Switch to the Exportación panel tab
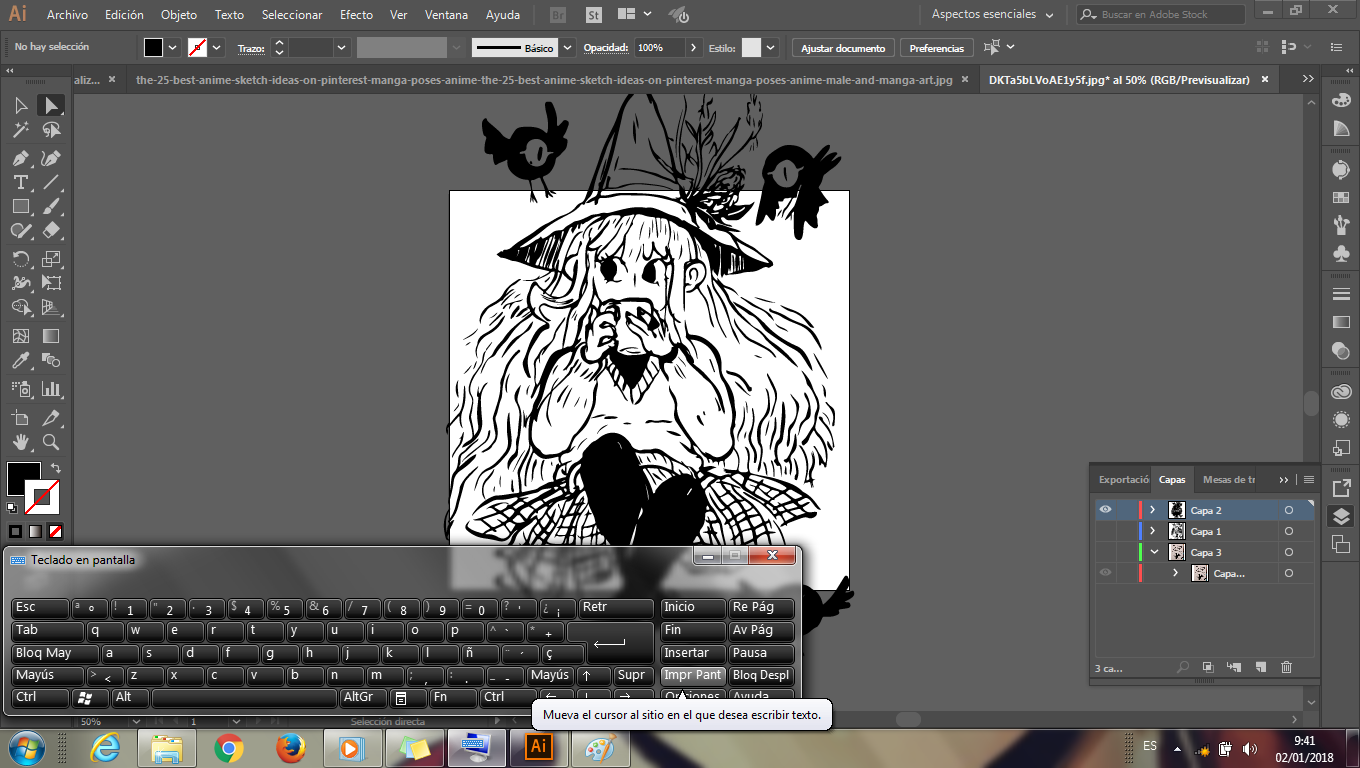This screenshot has height=768, width=1360. (x=1121, y=480)
